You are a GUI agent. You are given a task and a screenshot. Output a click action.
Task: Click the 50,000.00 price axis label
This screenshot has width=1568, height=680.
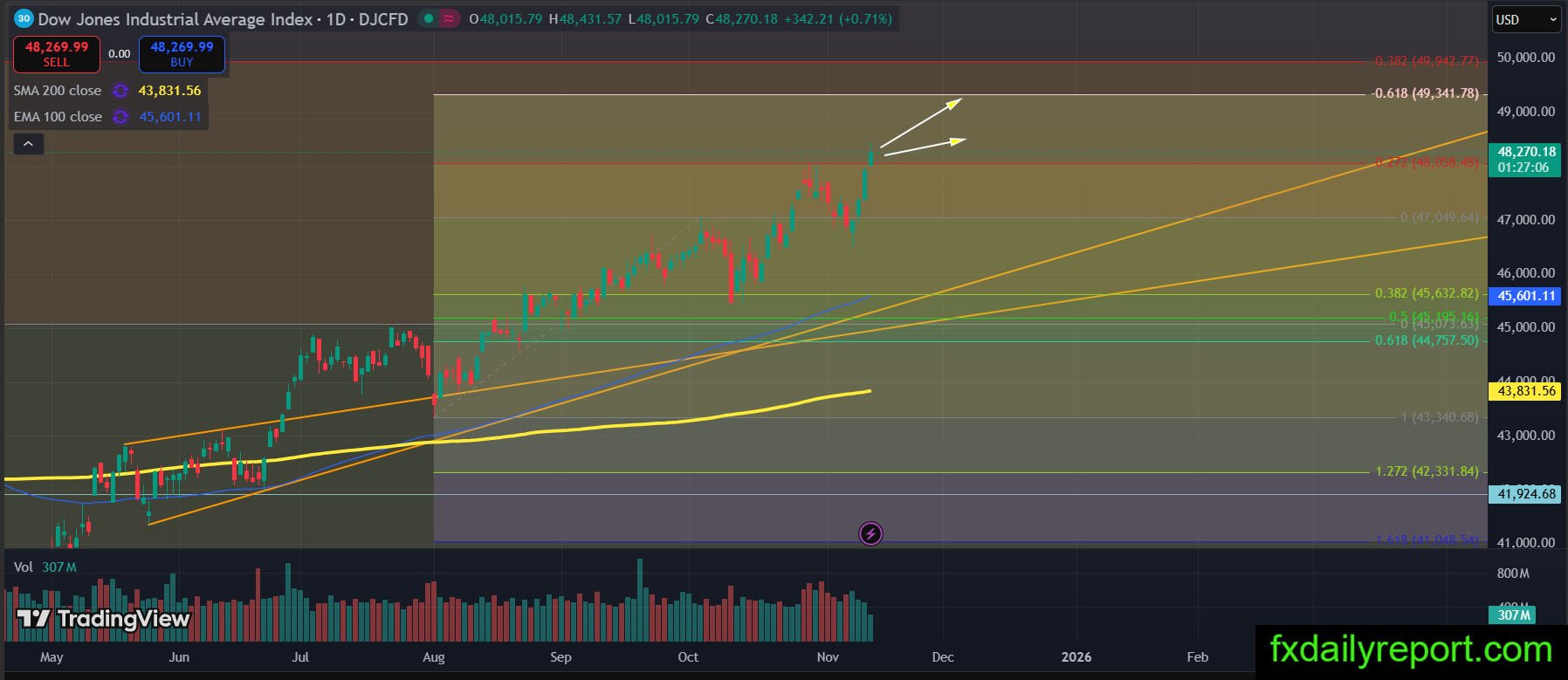click(x=1526, y=58)
